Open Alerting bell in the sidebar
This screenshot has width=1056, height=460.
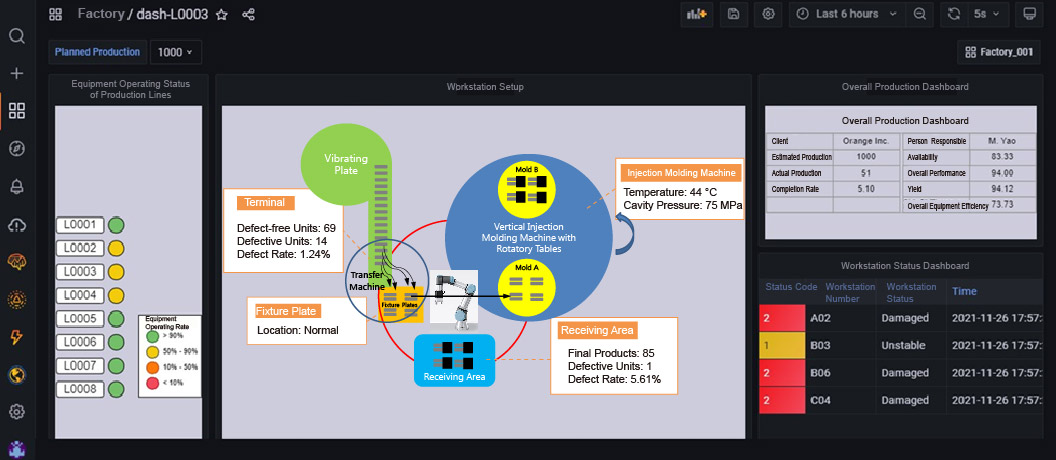16,187
